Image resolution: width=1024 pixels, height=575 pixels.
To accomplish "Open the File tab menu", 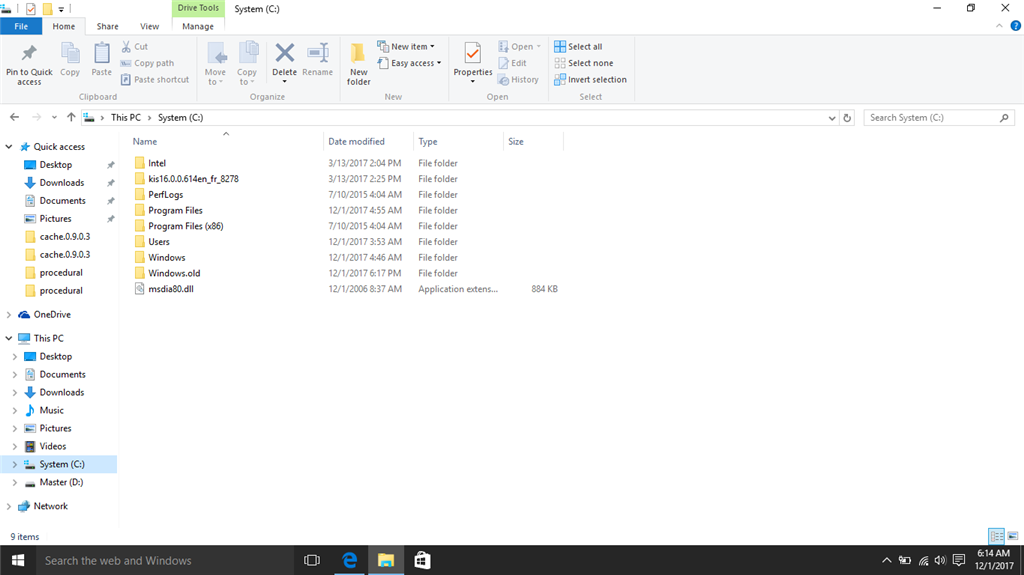I will (21, 26).
